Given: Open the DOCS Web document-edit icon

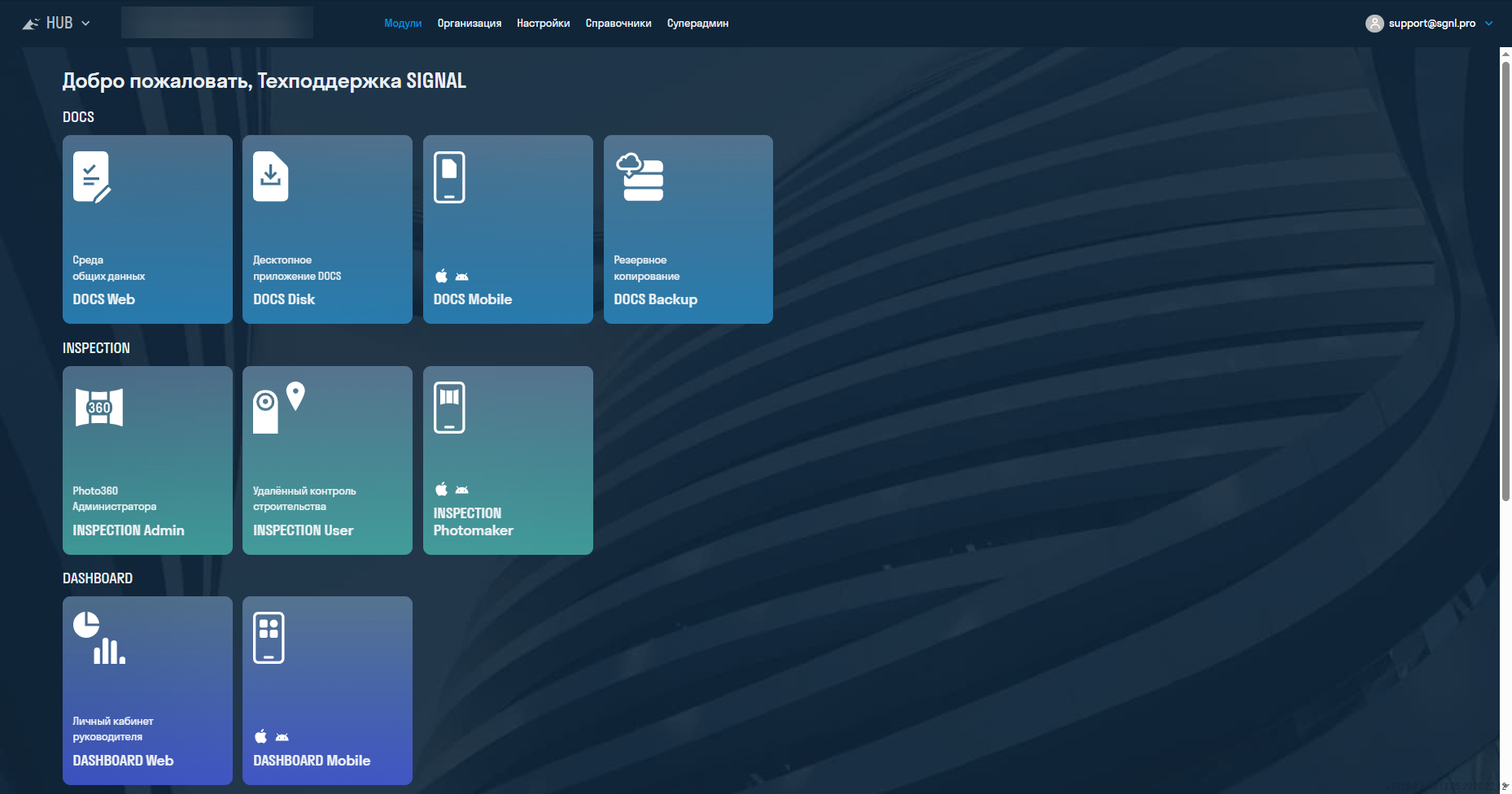Looking at the screenshot, I should (92, 177).
